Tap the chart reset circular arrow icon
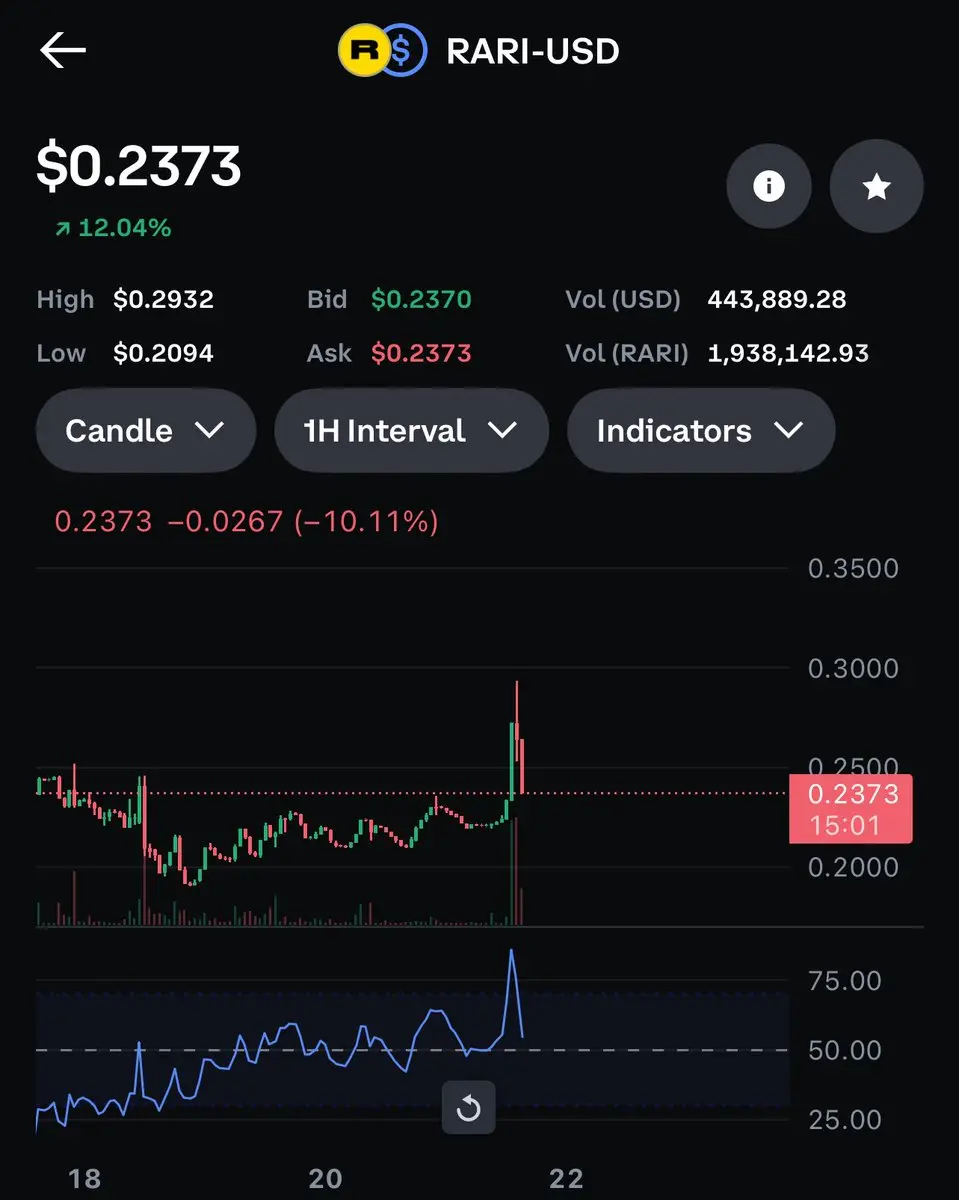959x1200 pixels. coord(468,1108)
